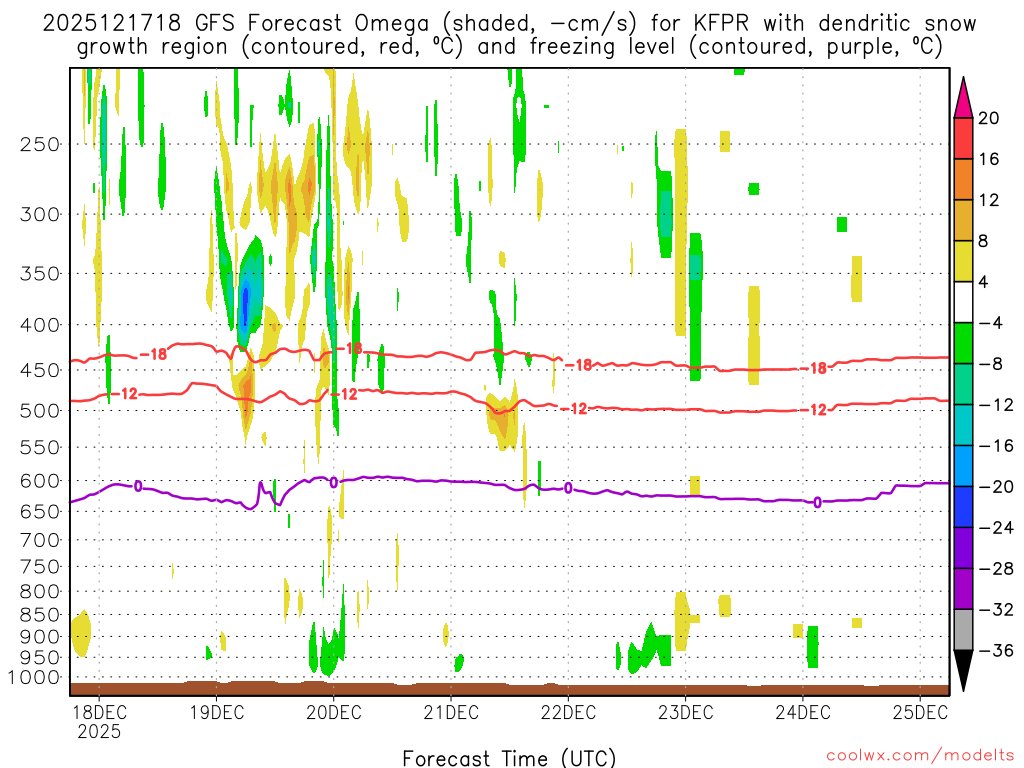
Task: Click the 20DEC date label
Action: click(x=334, y=712)
